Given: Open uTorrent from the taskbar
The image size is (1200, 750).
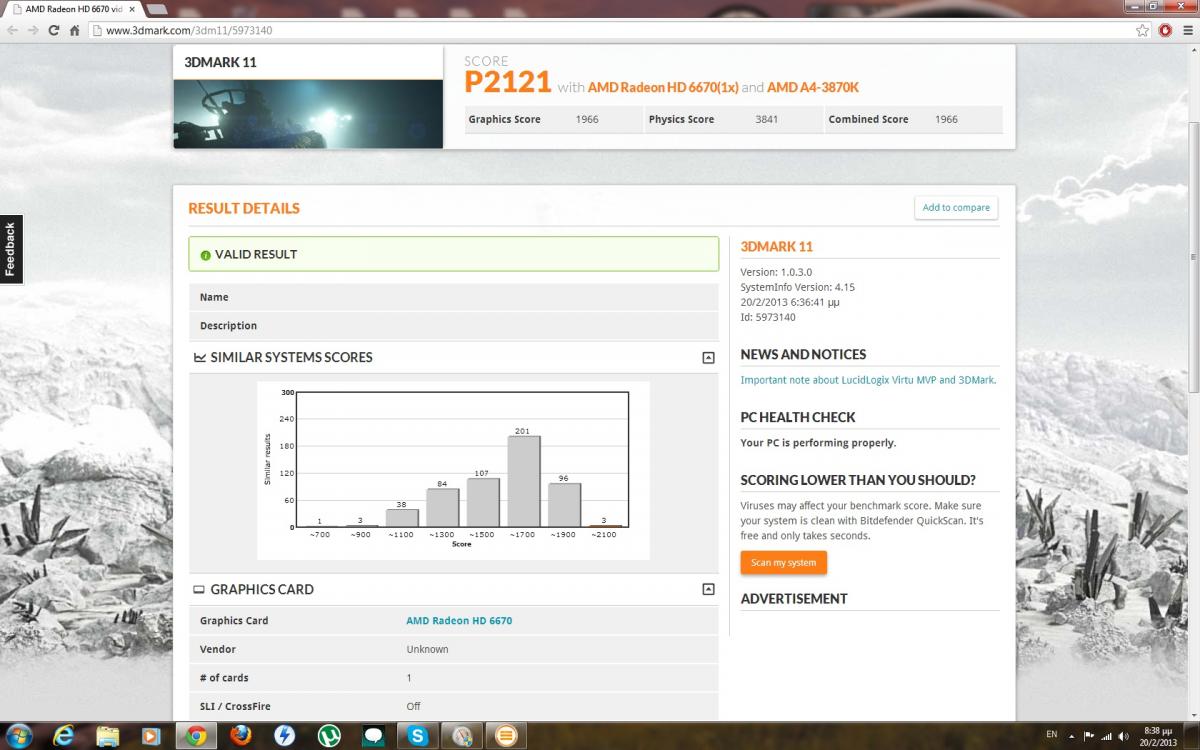Looking at the screenshot, I should (329, 735).
